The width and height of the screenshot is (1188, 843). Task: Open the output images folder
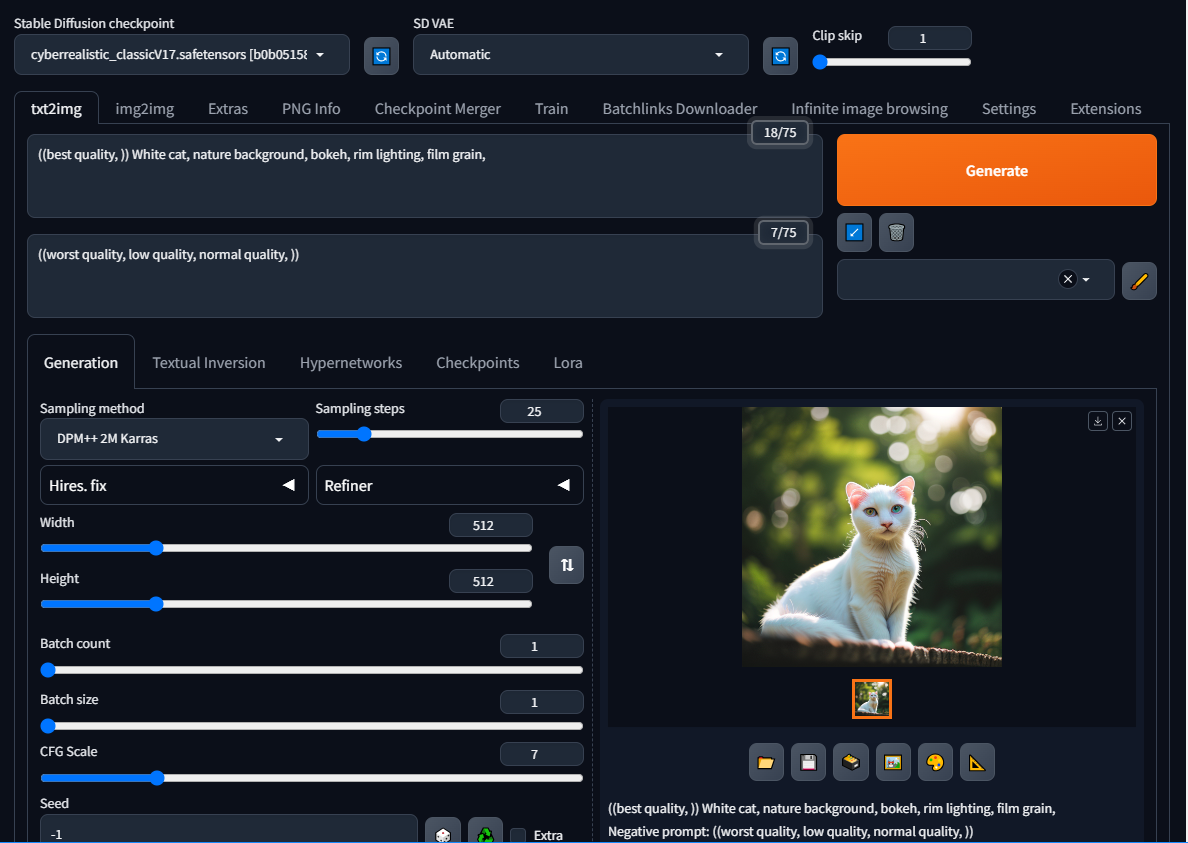(766, 762)
